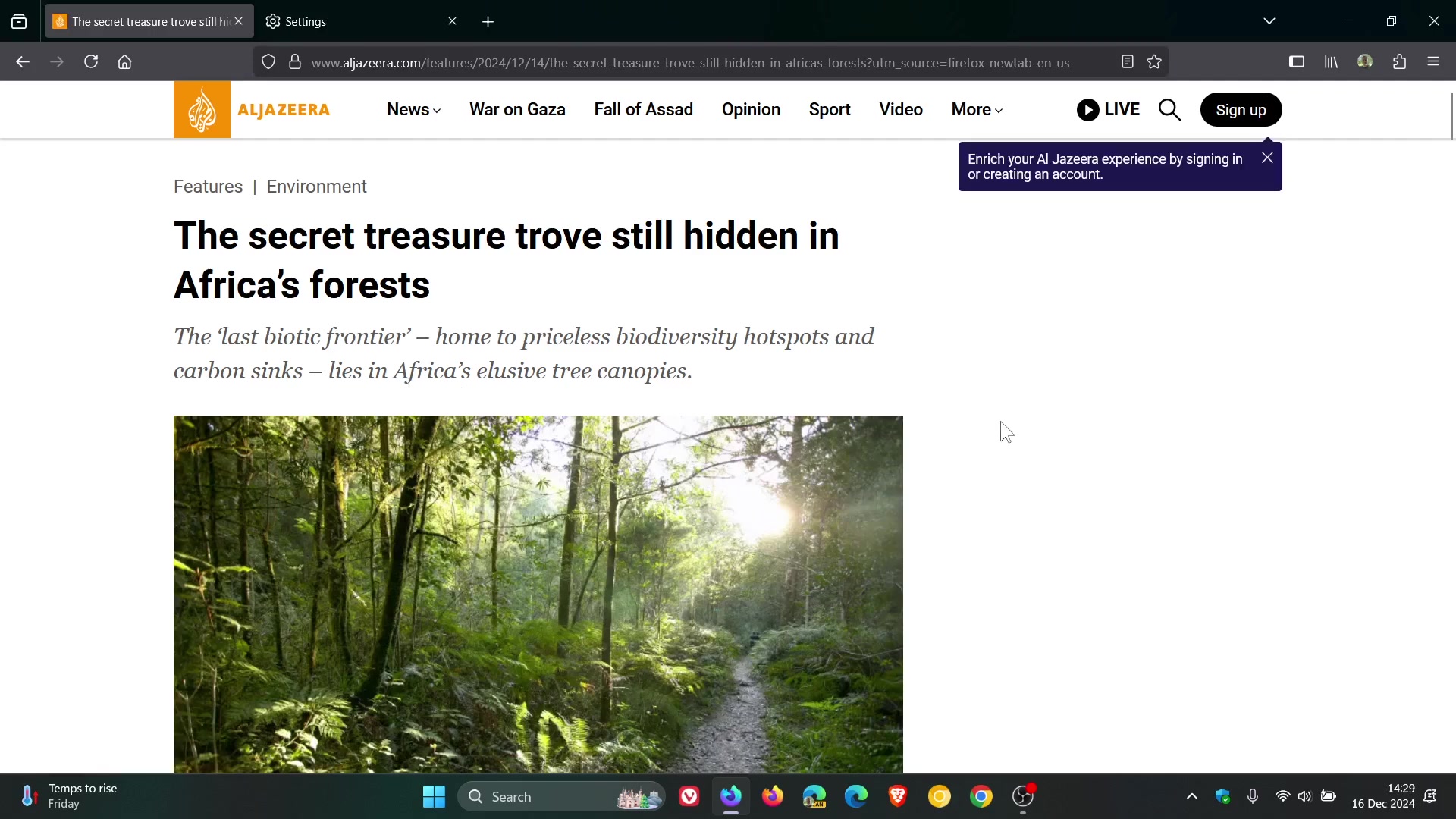Open Firefox View from the tab bar
Screen dimensions: 1456x819
click(x=19, y=21)
